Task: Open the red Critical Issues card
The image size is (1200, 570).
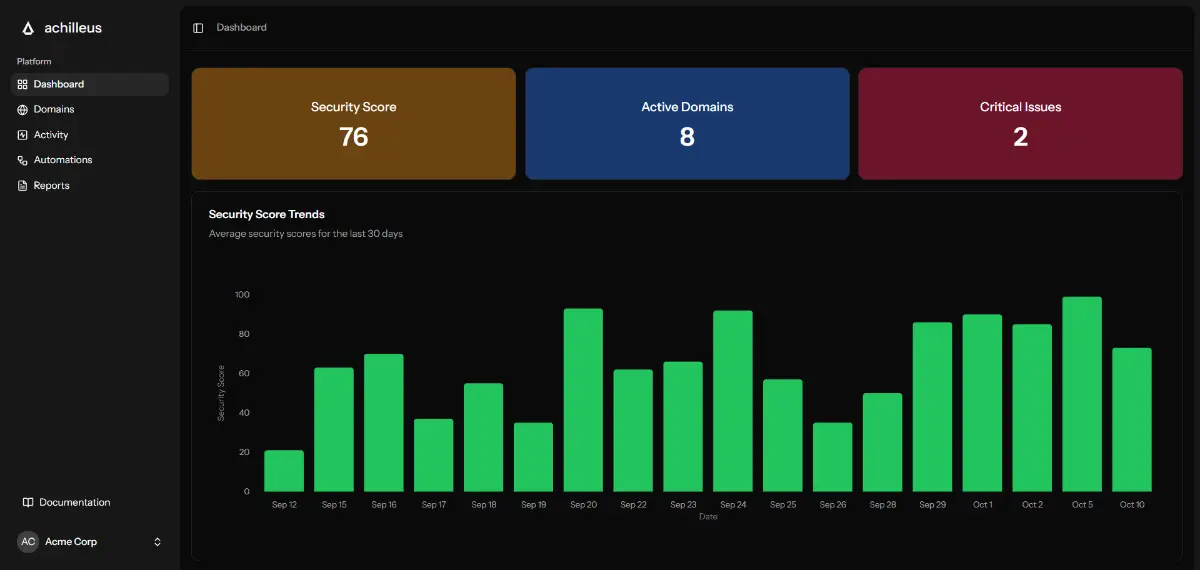Action: tap(1020, 124)
